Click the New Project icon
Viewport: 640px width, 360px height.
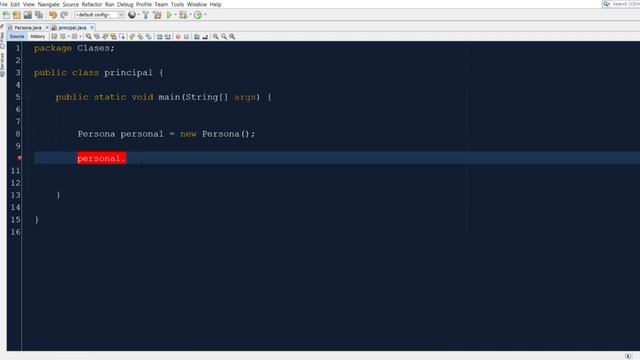17,15
